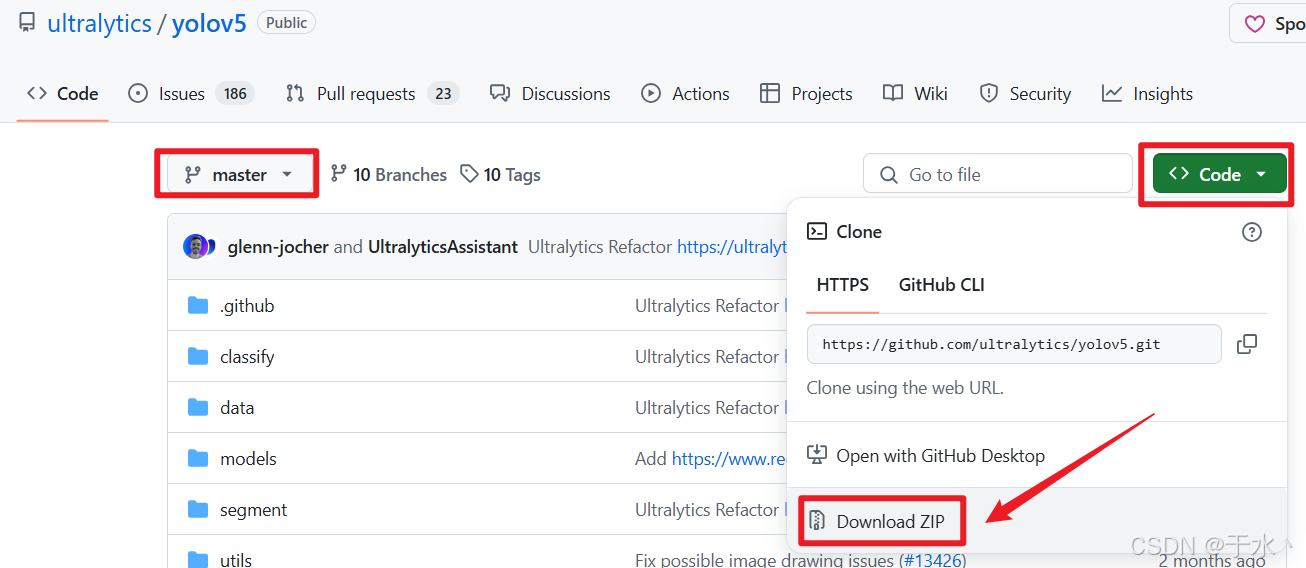Open the Security tab
The height and width of the screenshot is (568, 1306).
pyautogui.click(x=1025, y=93)
